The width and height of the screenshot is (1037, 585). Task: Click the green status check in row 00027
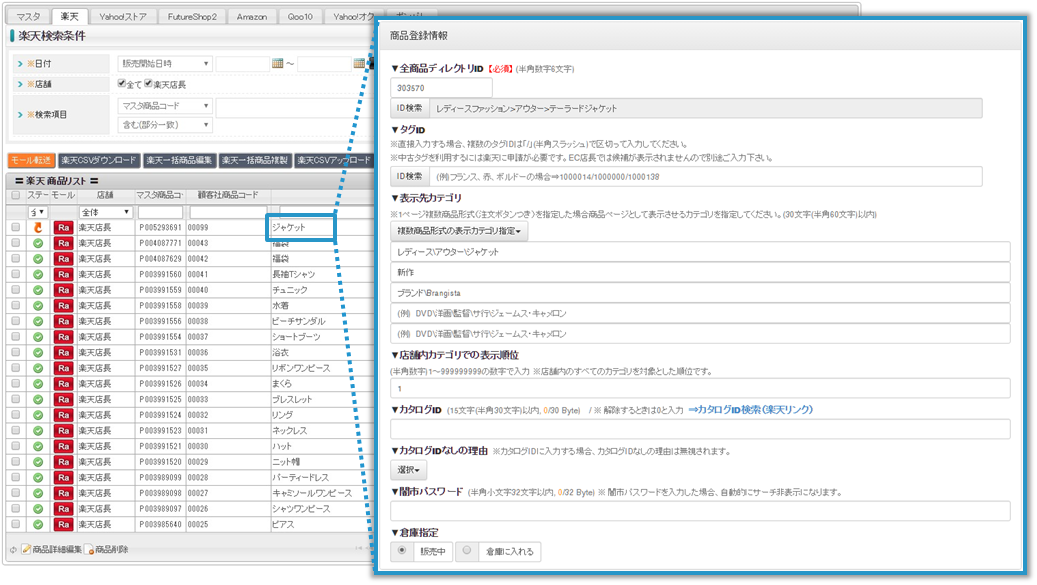point(38,493)
